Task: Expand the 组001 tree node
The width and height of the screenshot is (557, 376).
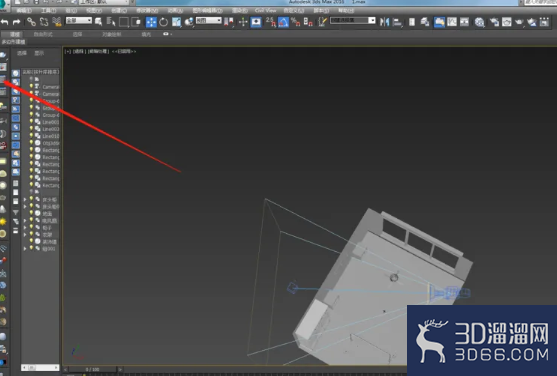Action: pos(25,249)
